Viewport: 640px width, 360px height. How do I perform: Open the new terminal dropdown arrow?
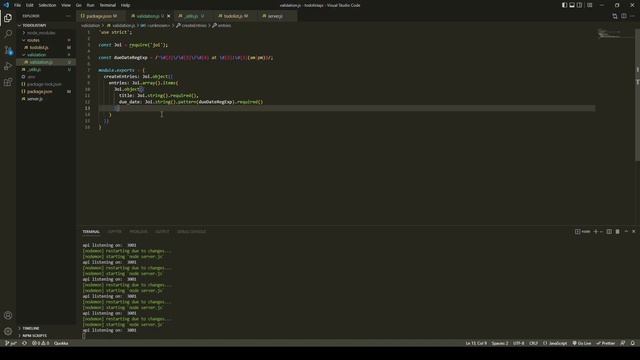click(x=601, y=231)
